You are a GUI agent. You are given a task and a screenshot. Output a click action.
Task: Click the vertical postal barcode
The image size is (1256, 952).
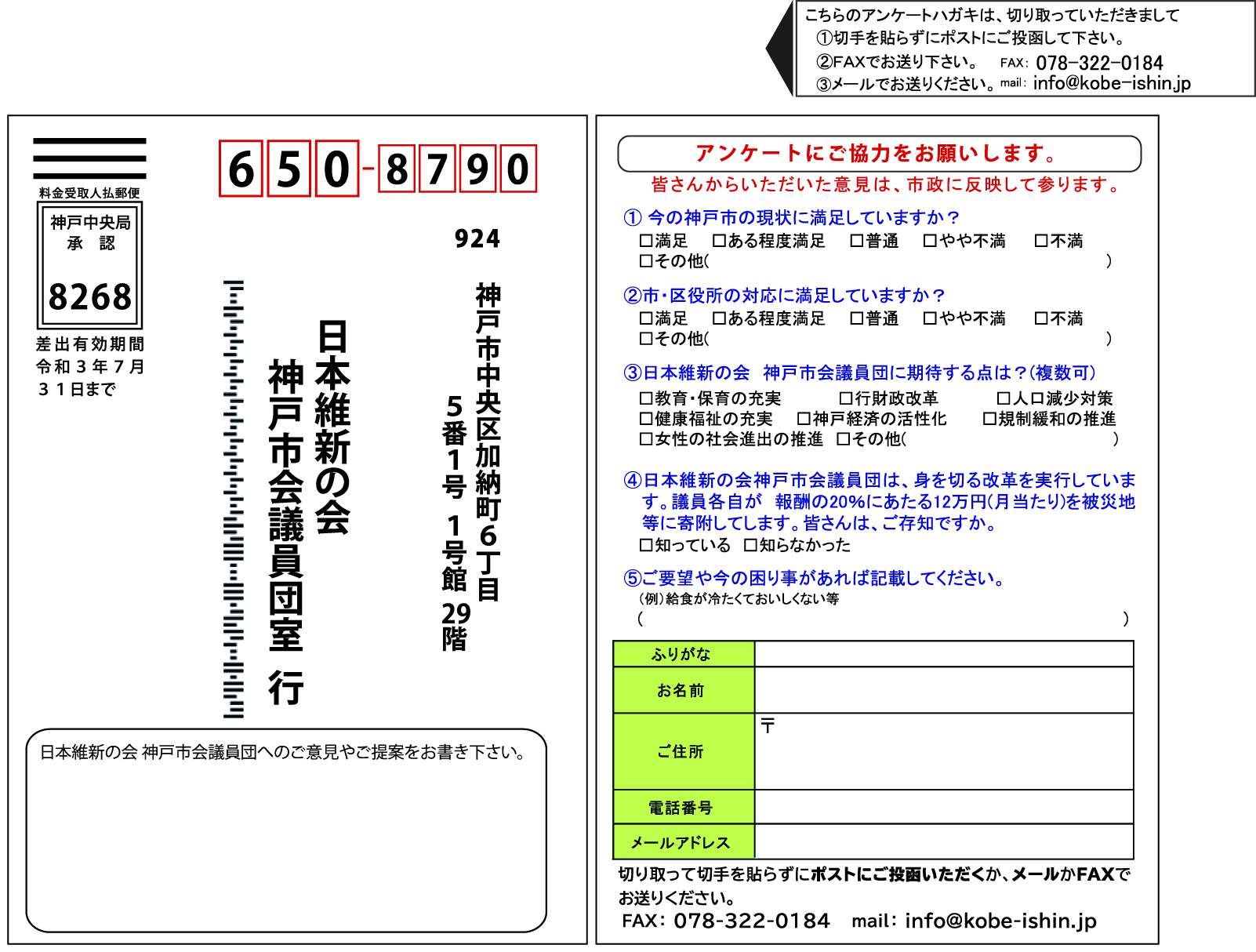coord(234,499)
